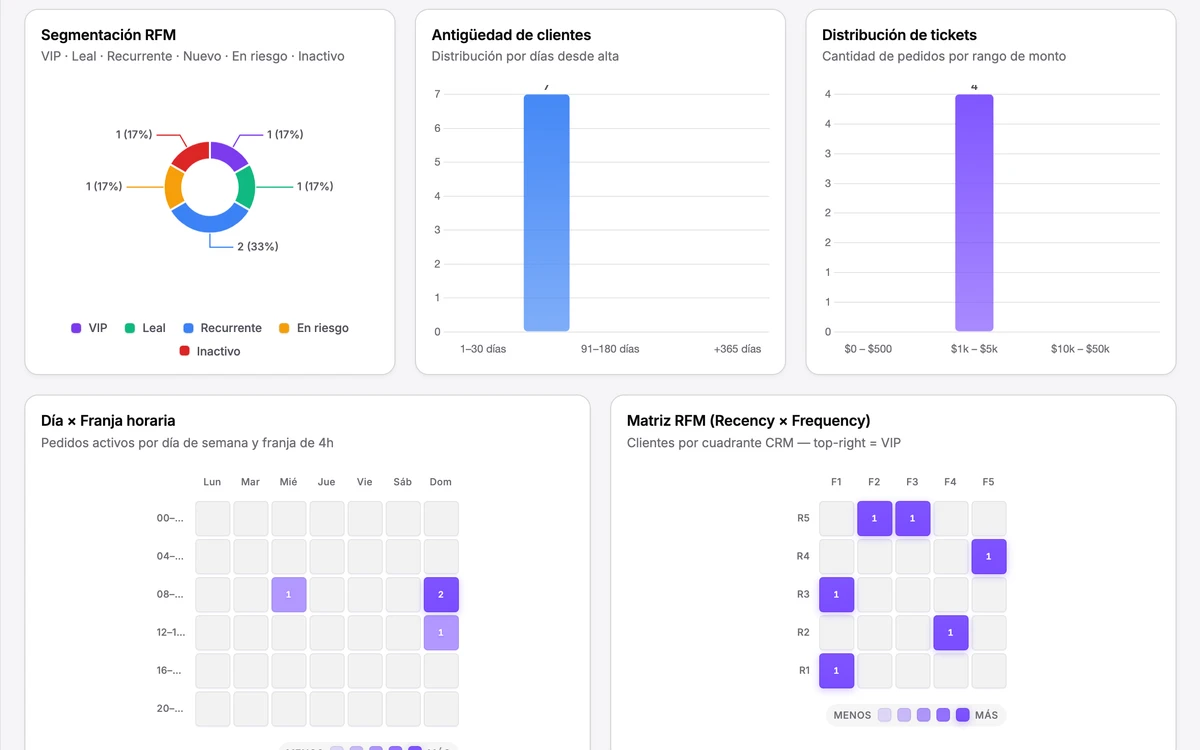The height and width of the screenshot is (750, 1200).
Task: Click the "91–180 días" axis label
Action: tap(610, 349)
